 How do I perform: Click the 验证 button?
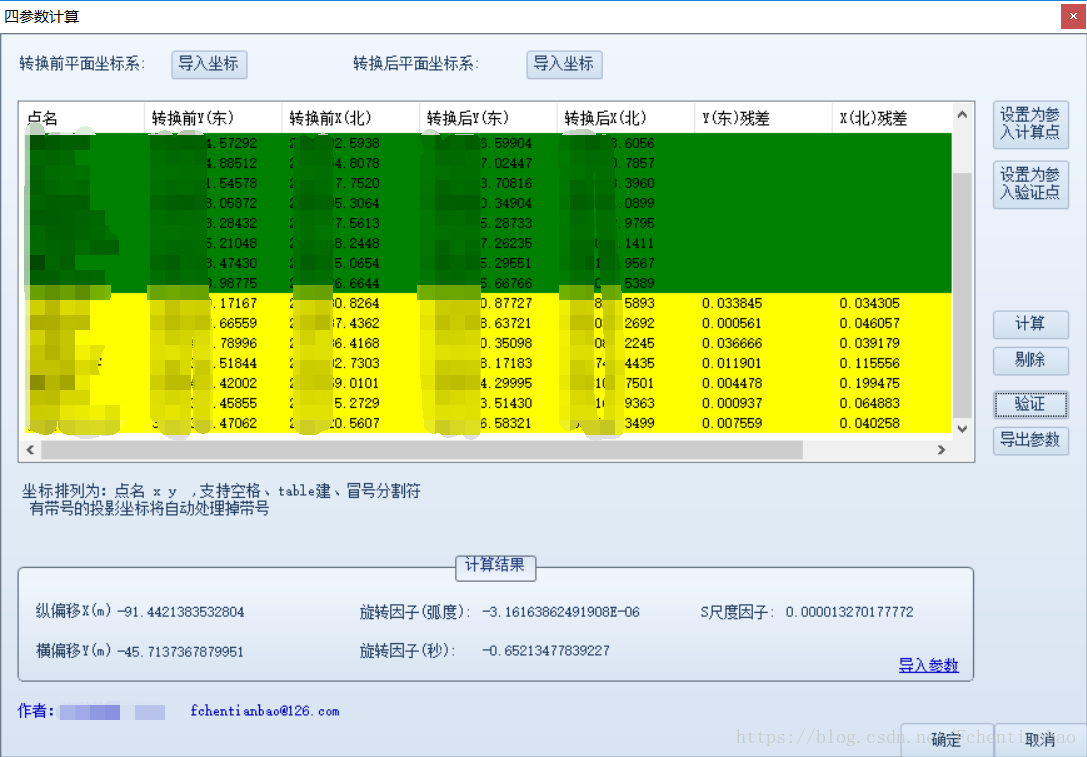(1030, 404)
